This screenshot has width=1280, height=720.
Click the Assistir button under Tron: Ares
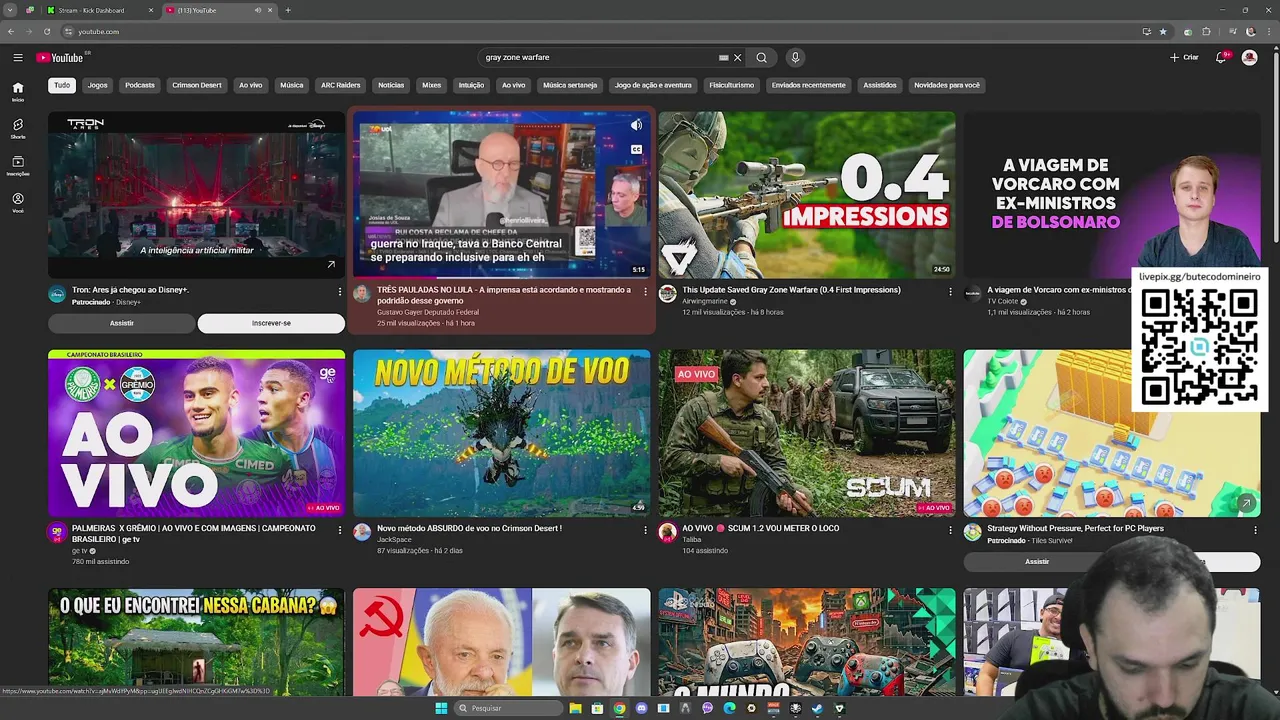click(x=122, y=323)
